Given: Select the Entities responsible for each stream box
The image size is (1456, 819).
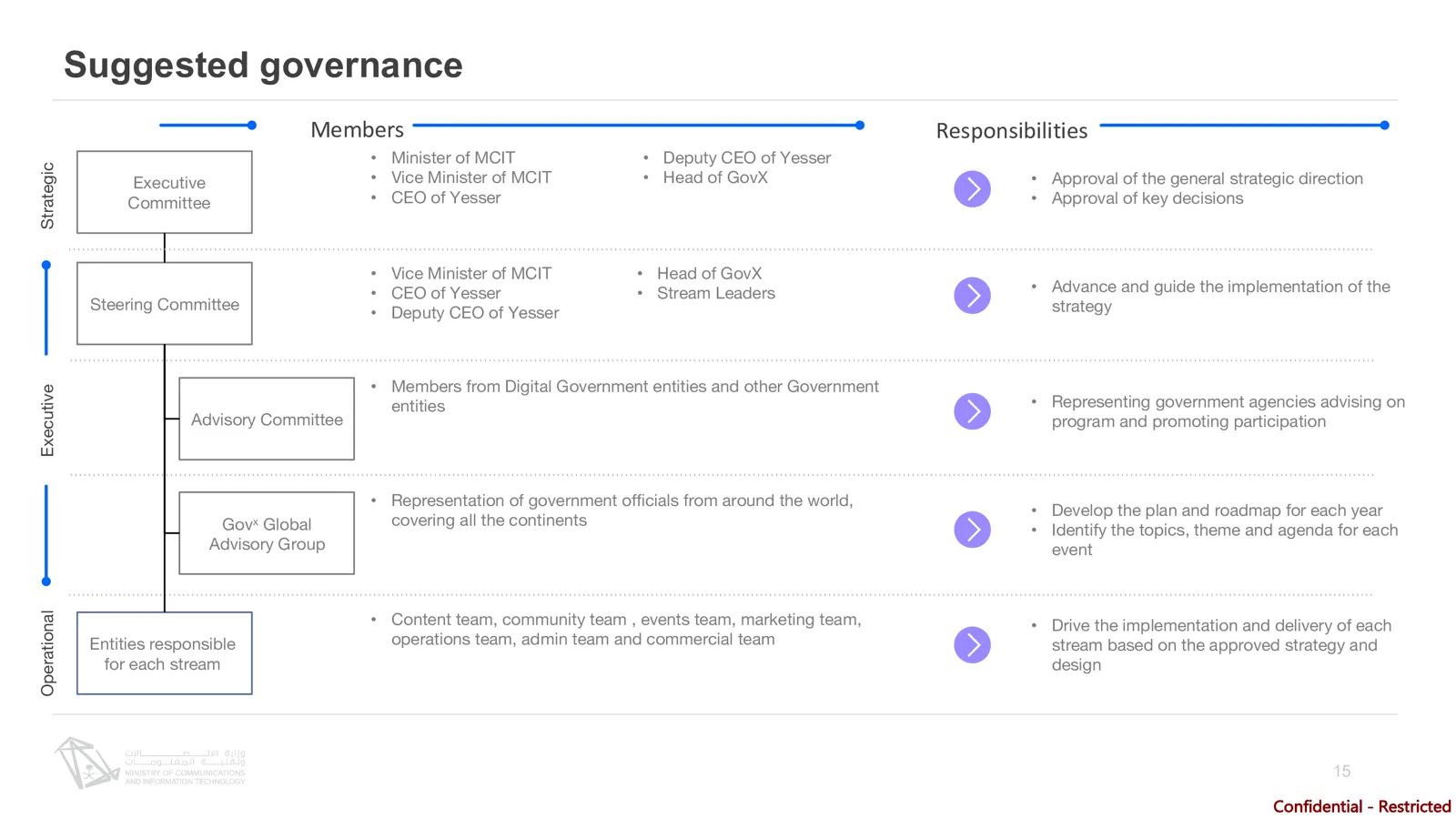Looking at the screenshot, I should [165, 653].
